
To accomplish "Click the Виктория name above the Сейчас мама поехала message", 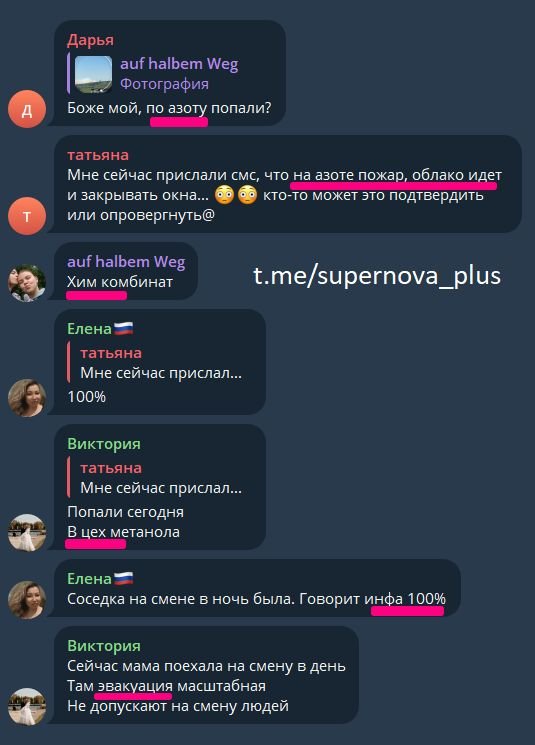I will [104, 646].
